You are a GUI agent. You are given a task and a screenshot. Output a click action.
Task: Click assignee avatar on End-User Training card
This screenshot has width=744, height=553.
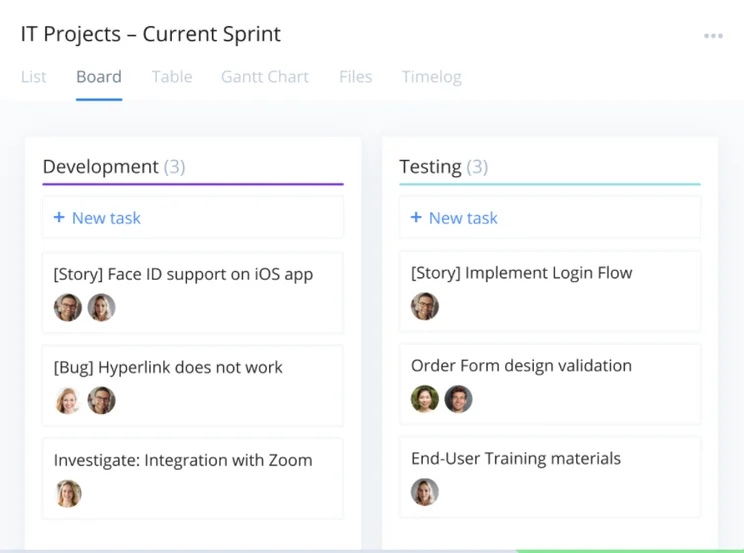pyautogui.click(x=425, y=492)
